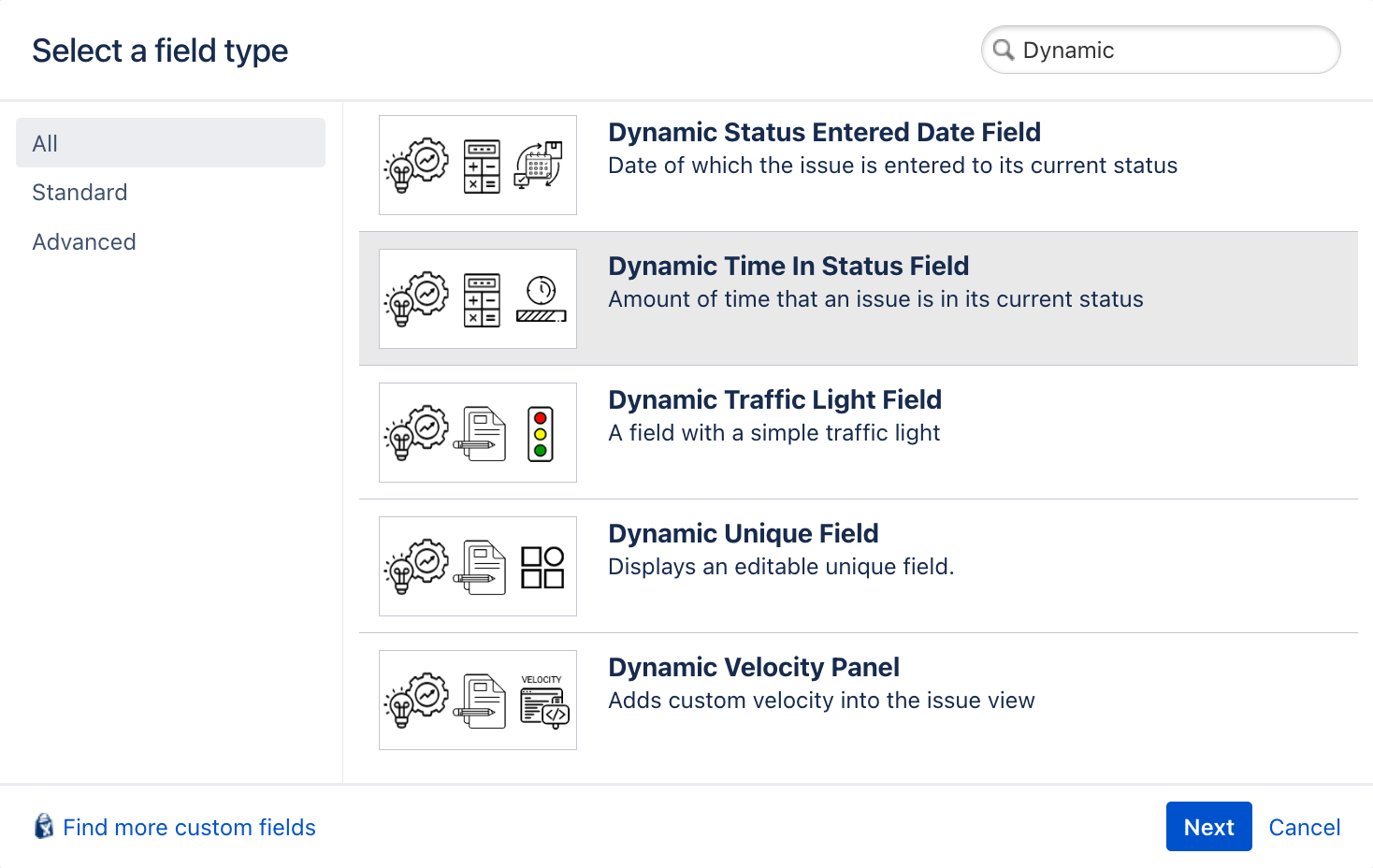Click the traffic light icon

click(541, 434)
